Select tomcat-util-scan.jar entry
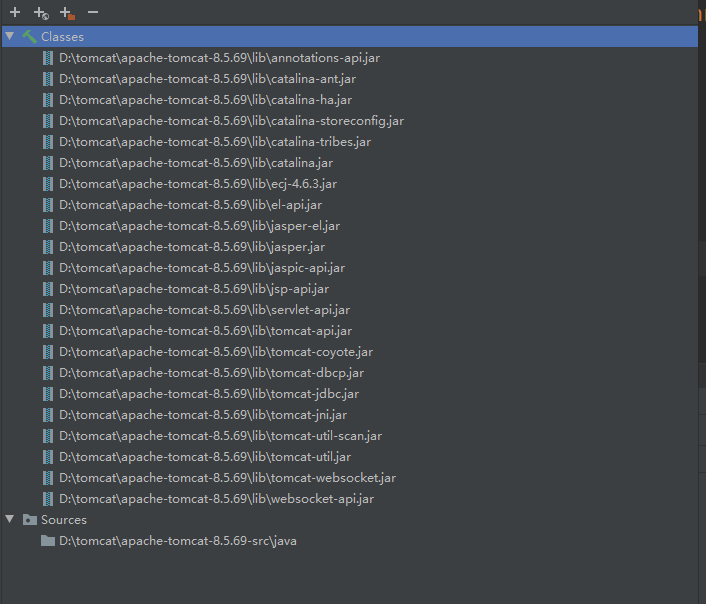 click(x=220, y=436)
